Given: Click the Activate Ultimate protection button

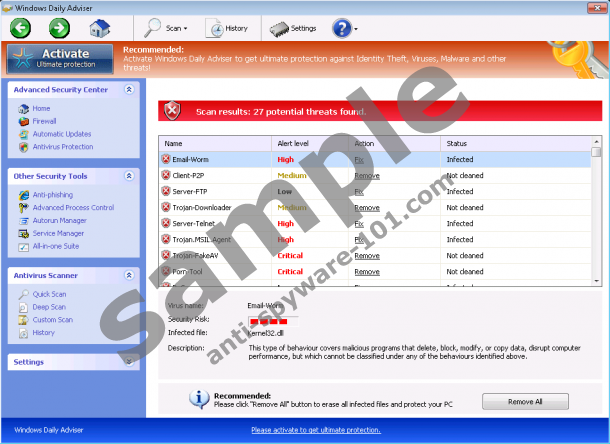Looking at the screenshot, I should click(60, 58).
